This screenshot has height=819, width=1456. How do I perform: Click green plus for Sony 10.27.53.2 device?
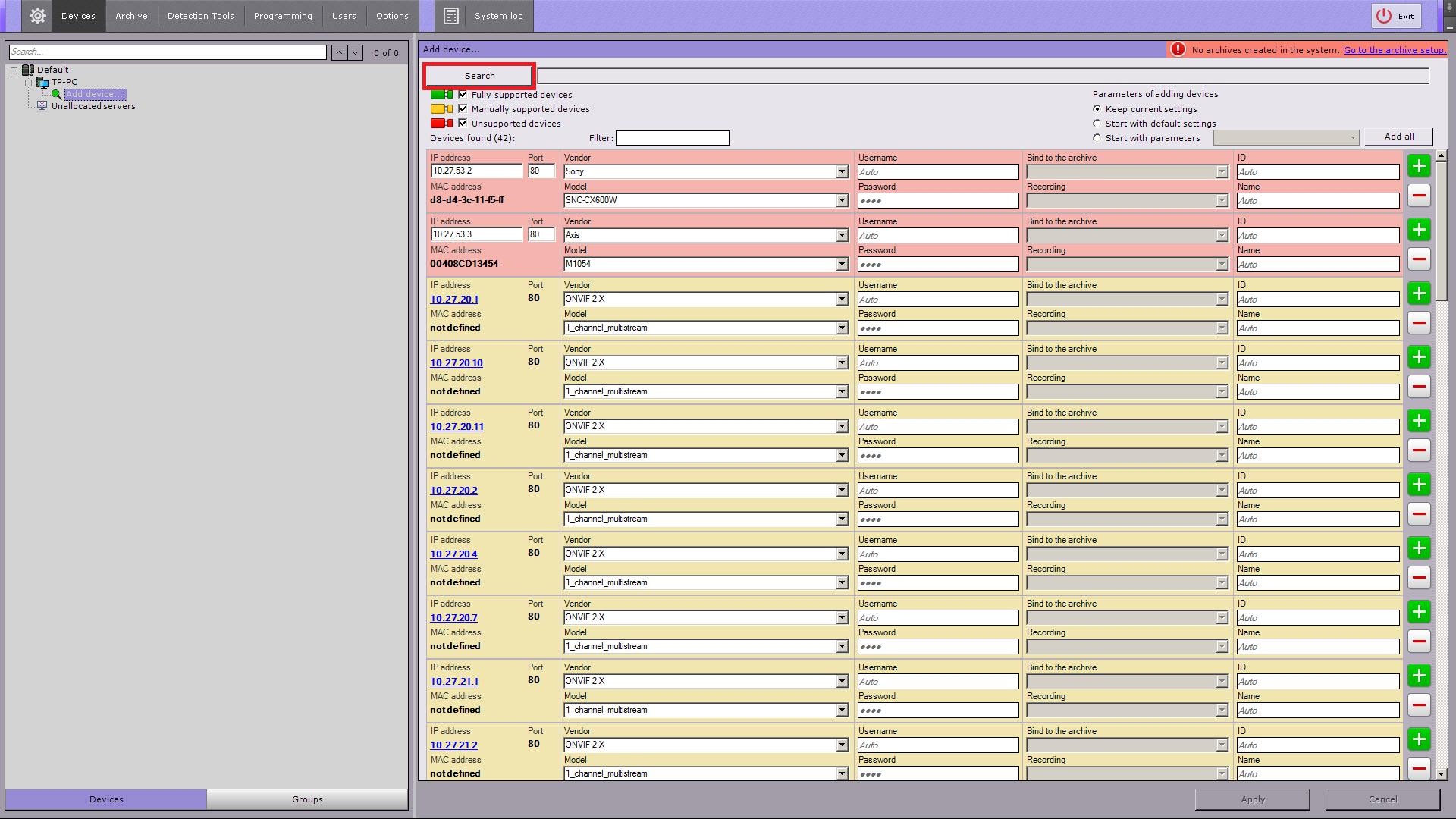(x=1419, y=166)
